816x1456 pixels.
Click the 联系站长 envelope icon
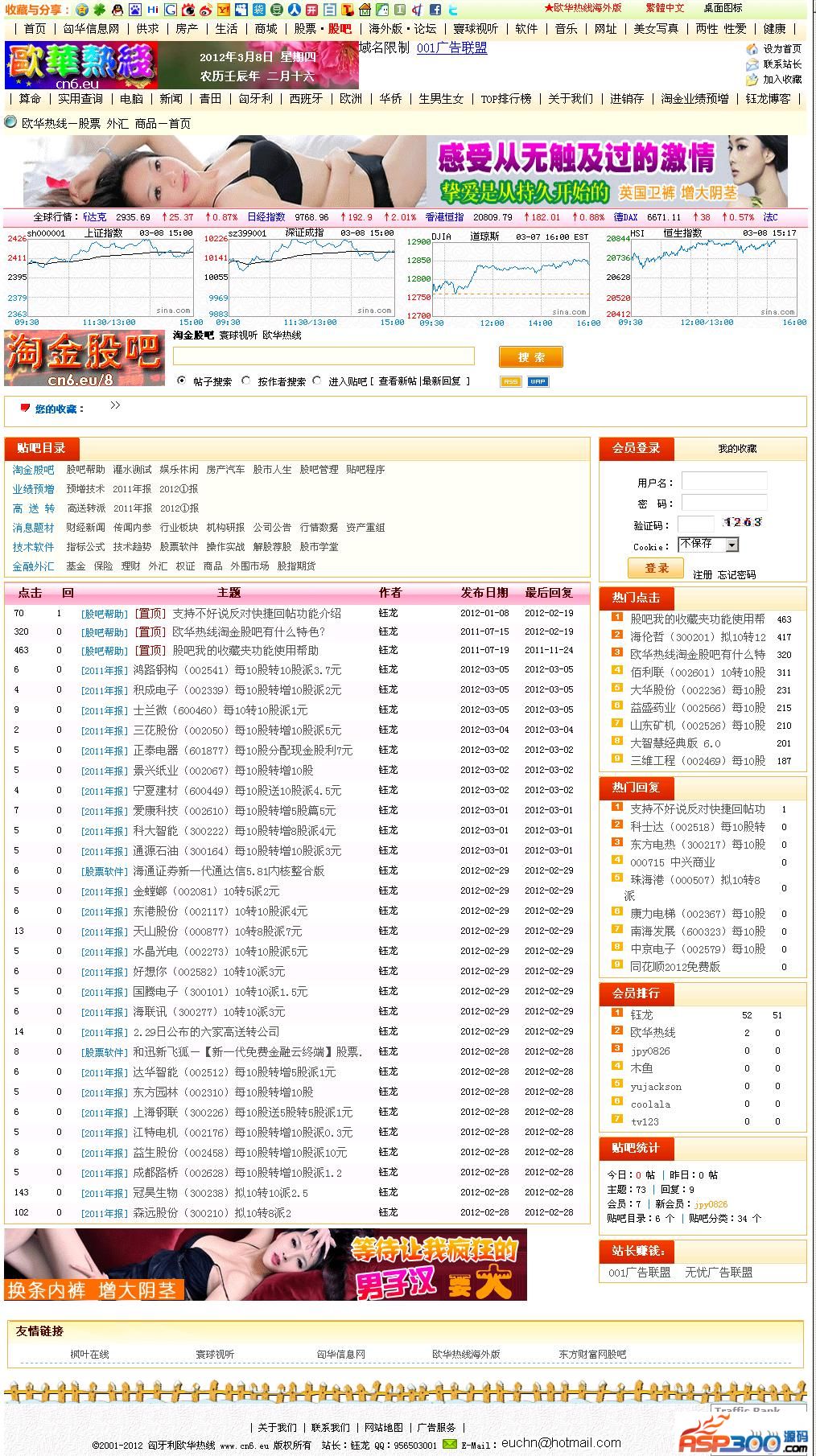pos(752,64)
